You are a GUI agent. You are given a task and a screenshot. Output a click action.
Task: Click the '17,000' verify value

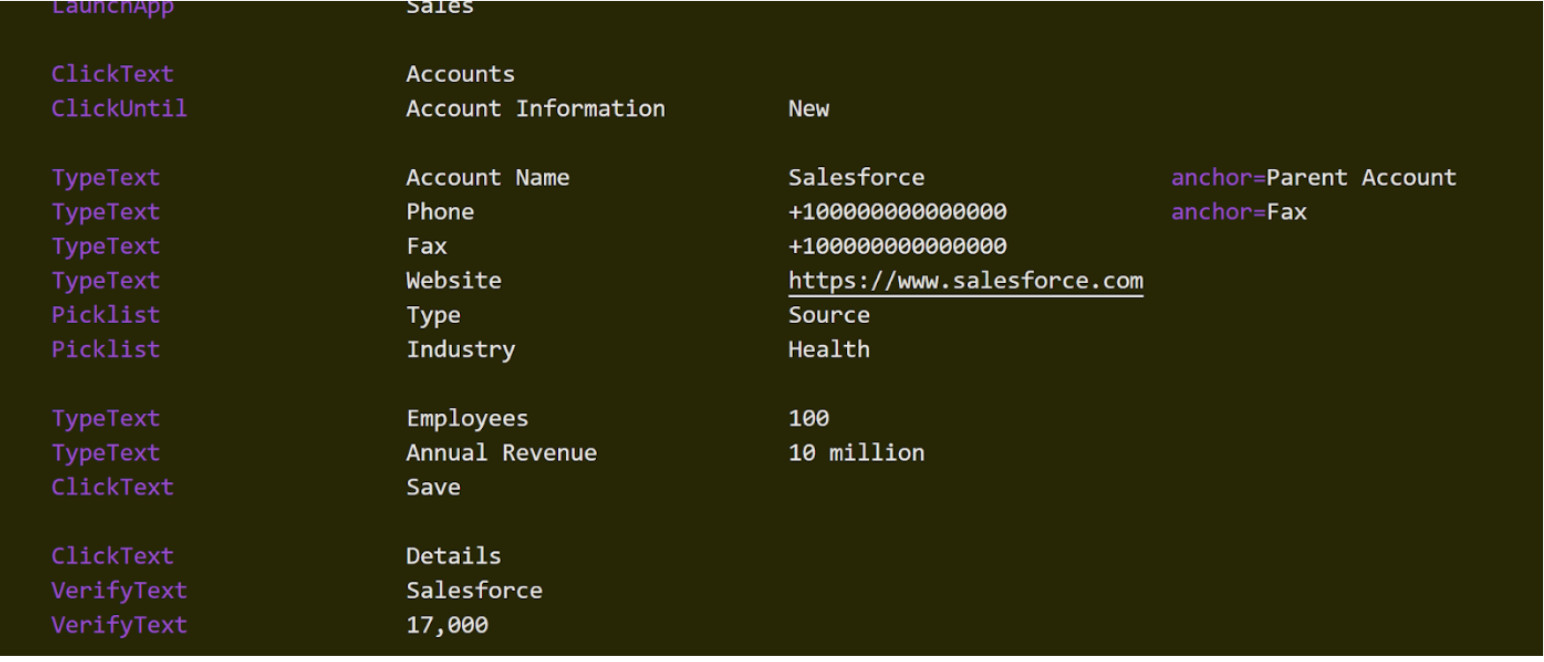(x=447, y=625)
